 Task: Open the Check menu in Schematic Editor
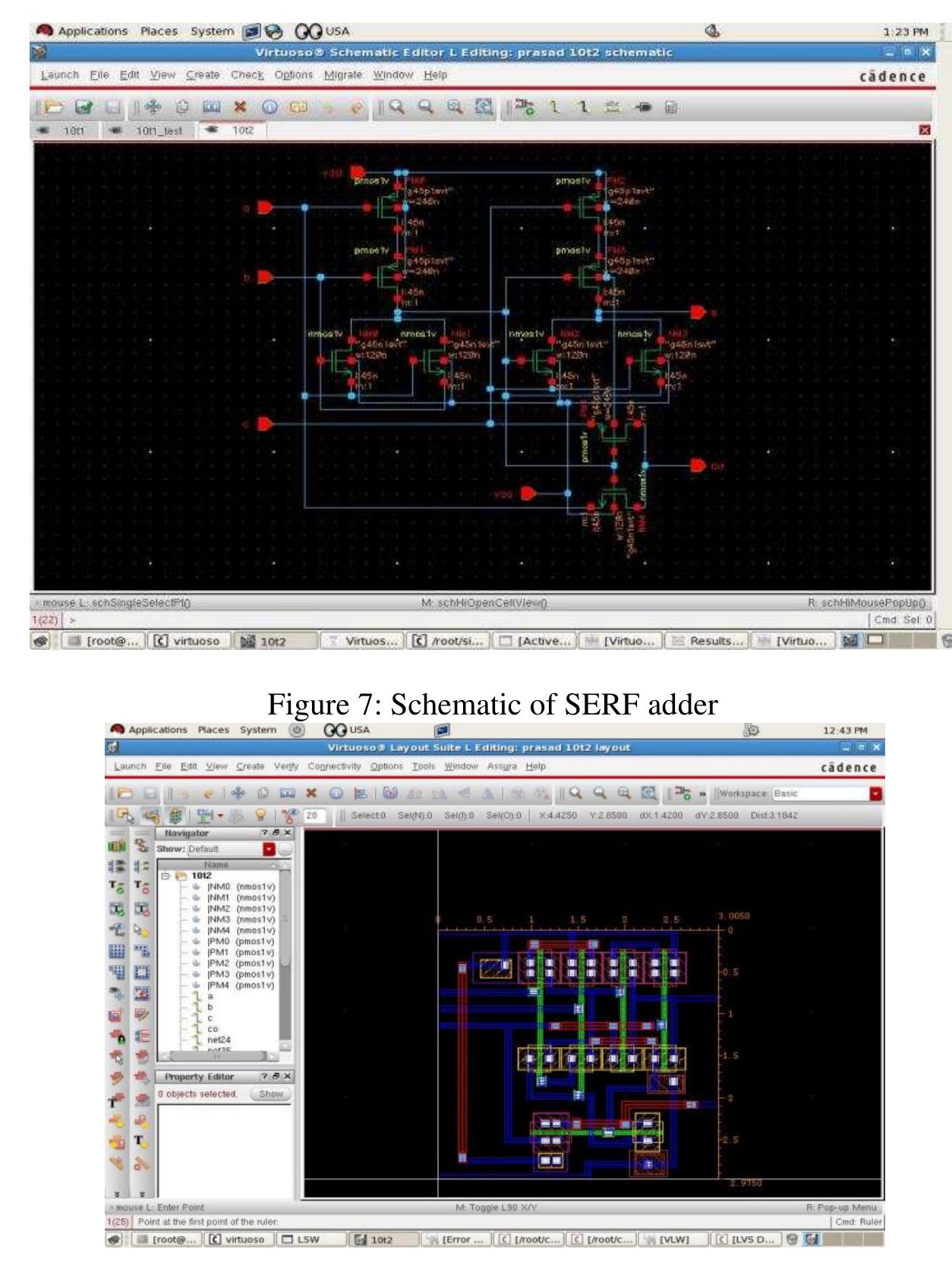(x=247, y=75)
